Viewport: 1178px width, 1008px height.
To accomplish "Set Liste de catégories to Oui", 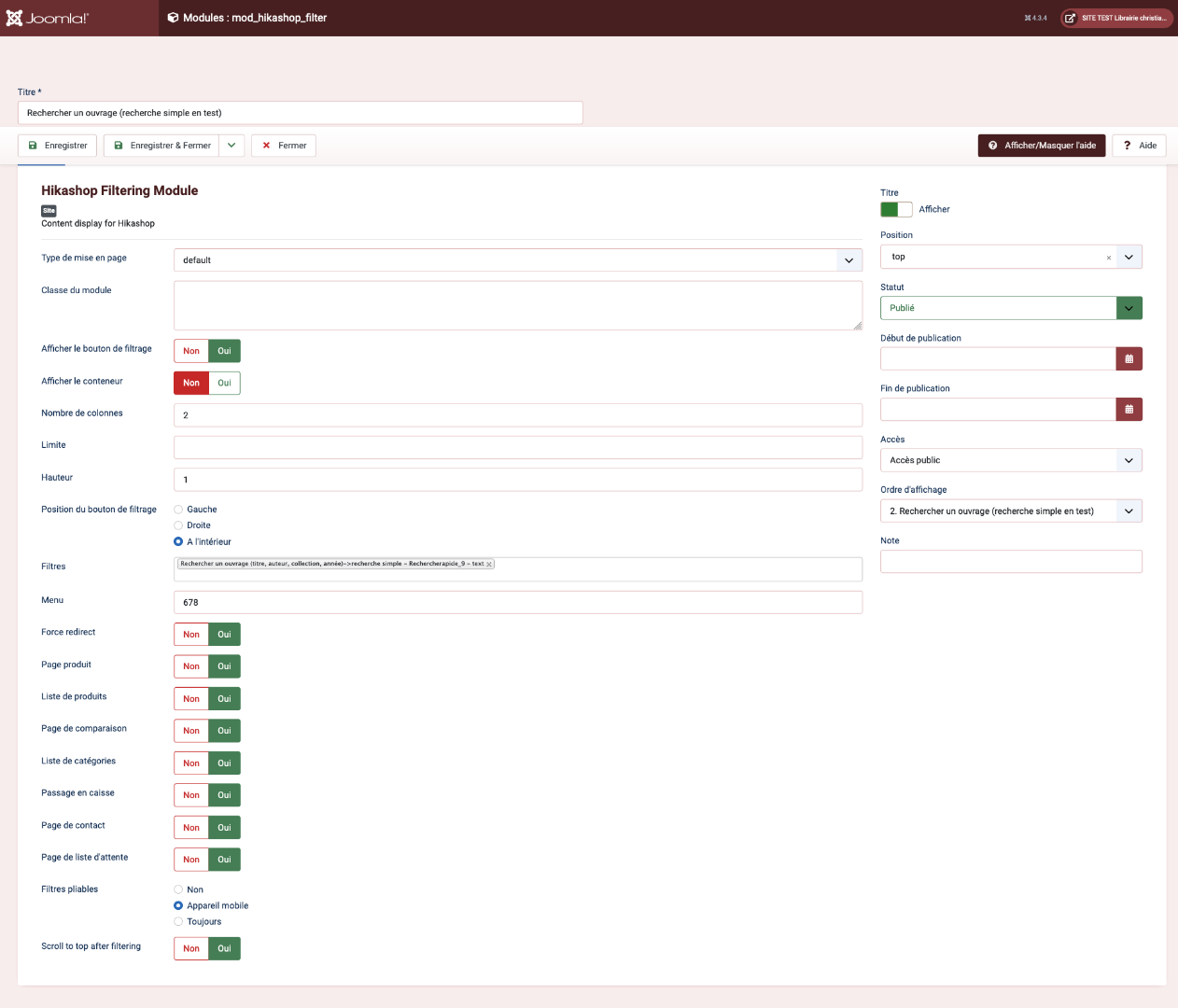I will pos(224,763).
